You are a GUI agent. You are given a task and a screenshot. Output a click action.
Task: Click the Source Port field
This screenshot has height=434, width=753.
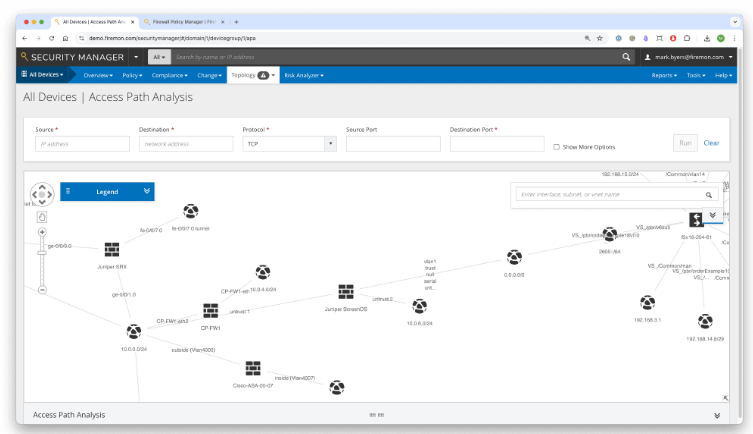tap(393, 144)
